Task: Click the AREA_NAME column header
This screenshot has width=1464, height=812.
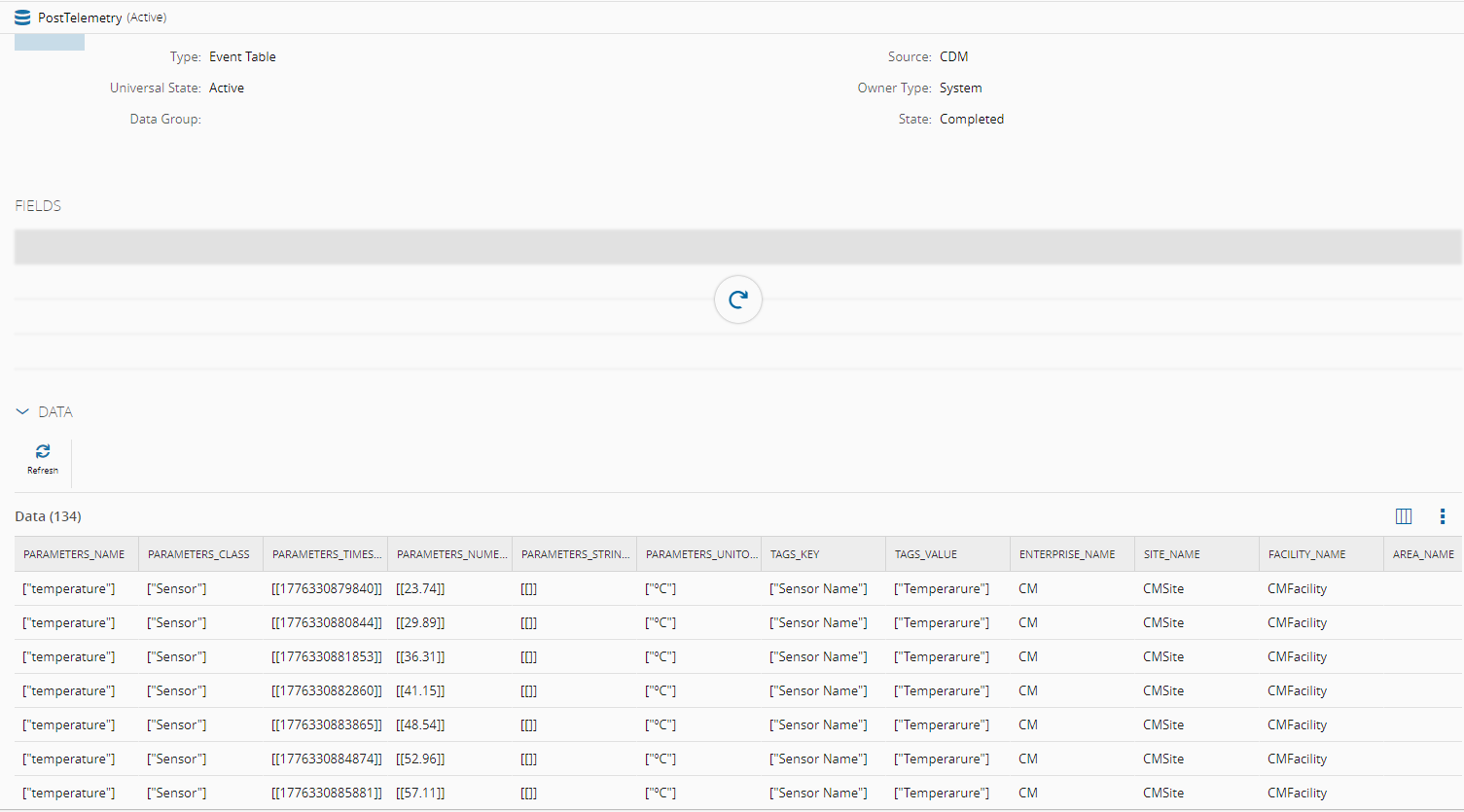Action: click(x=1421, y=553)
